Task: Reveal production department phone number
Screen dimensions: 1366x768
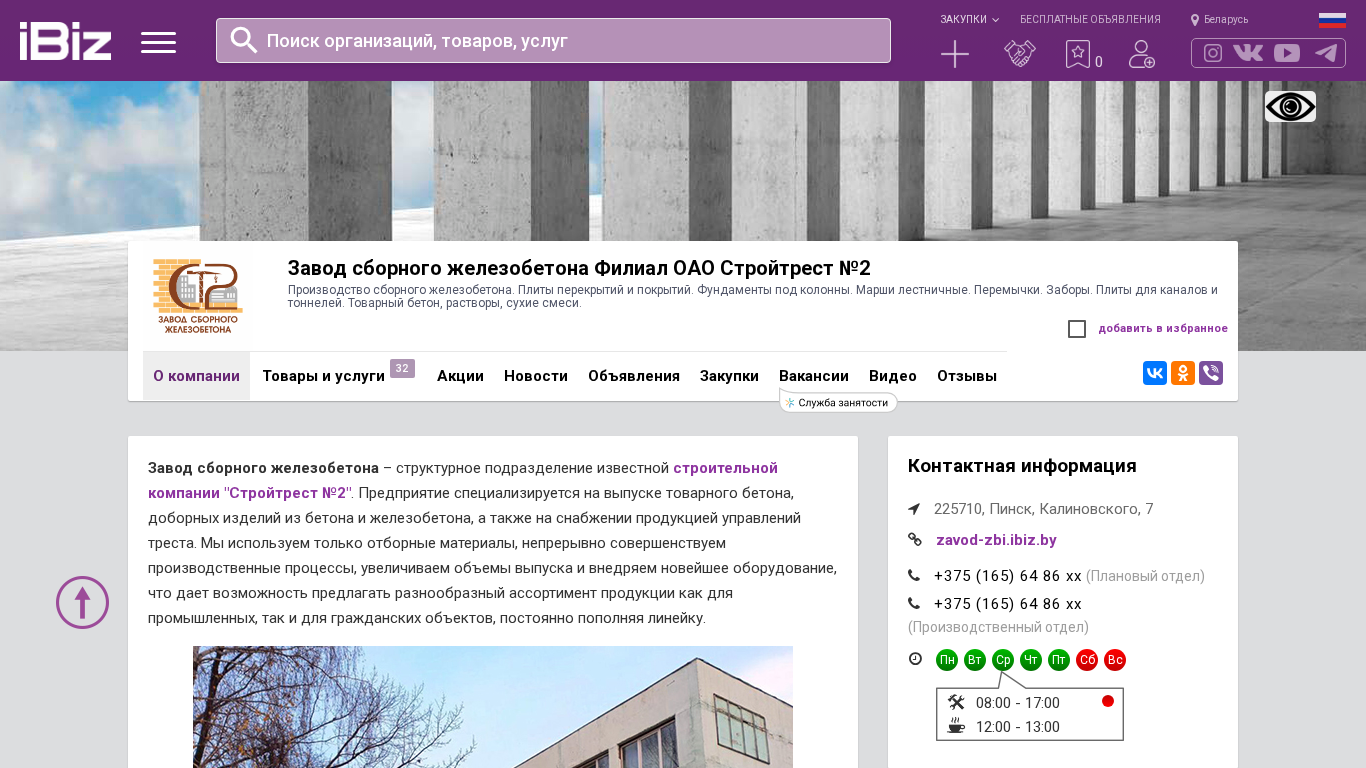Action: (x=1008, y=604)
